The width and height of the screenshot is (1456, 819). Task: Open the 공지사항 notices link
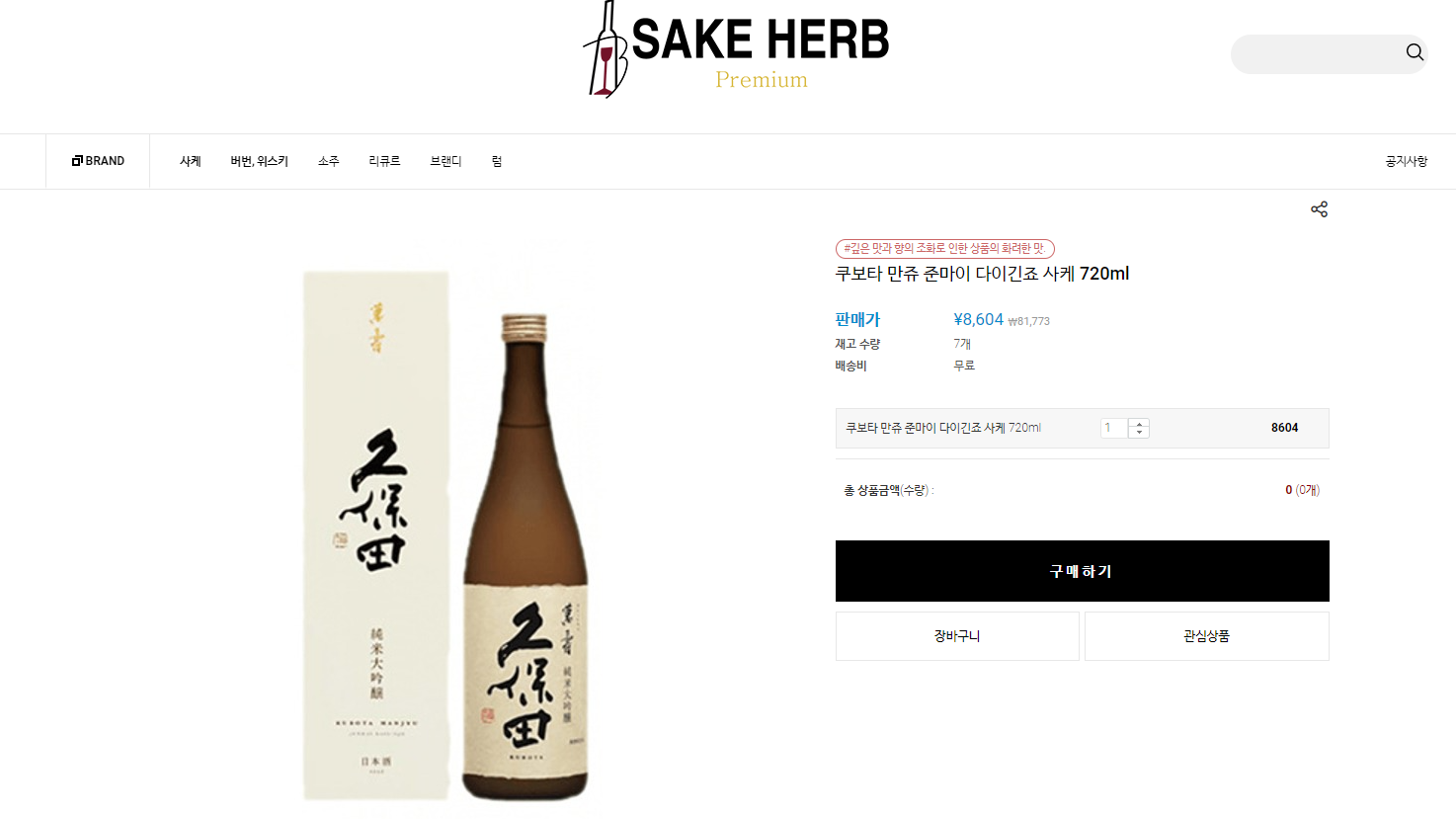point(1407,161)
